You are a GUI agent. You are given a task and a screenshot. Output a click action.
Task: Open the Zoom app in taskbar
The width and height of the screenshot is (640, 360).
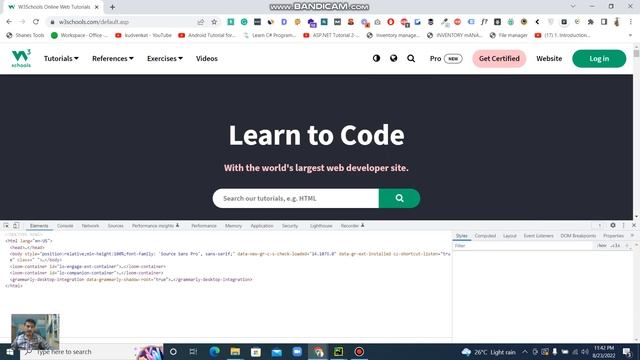(297, 352)
